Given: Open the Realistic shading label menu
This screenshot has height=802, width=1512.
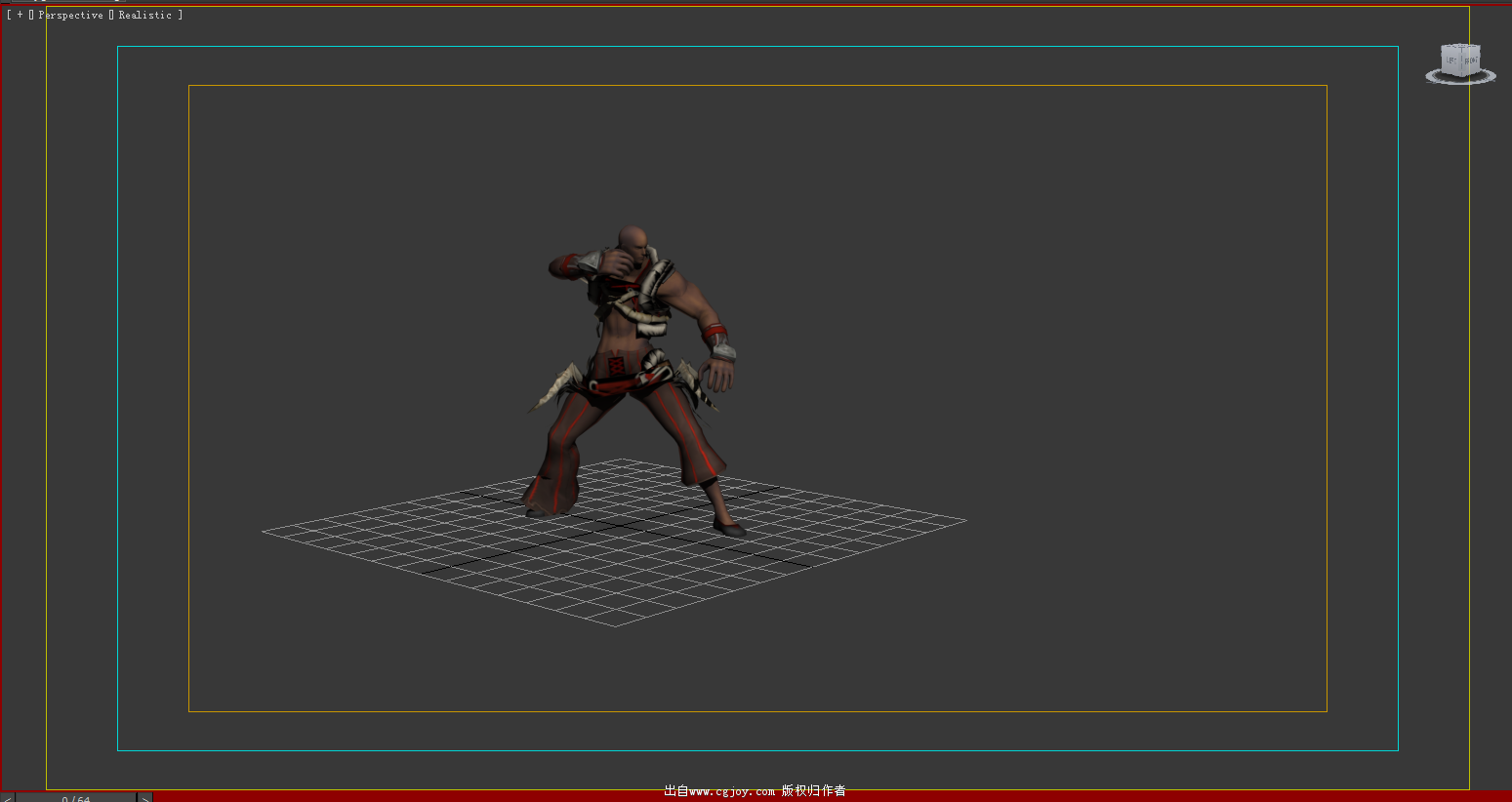Looking at the screenshot, I should coord(144,15).
